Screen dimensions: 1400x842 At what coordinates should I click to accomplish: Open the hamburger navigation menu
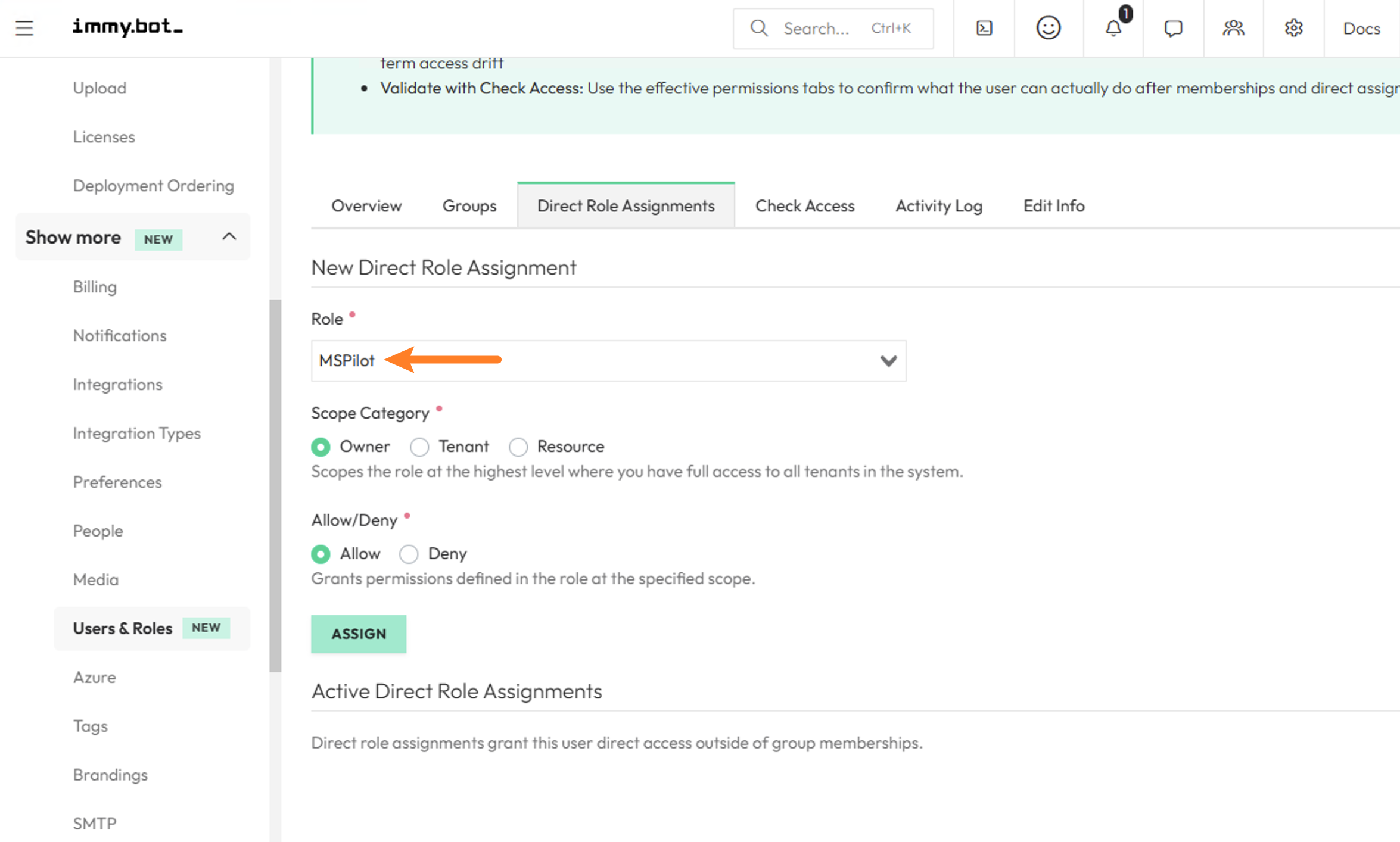[x=24, y=28]
